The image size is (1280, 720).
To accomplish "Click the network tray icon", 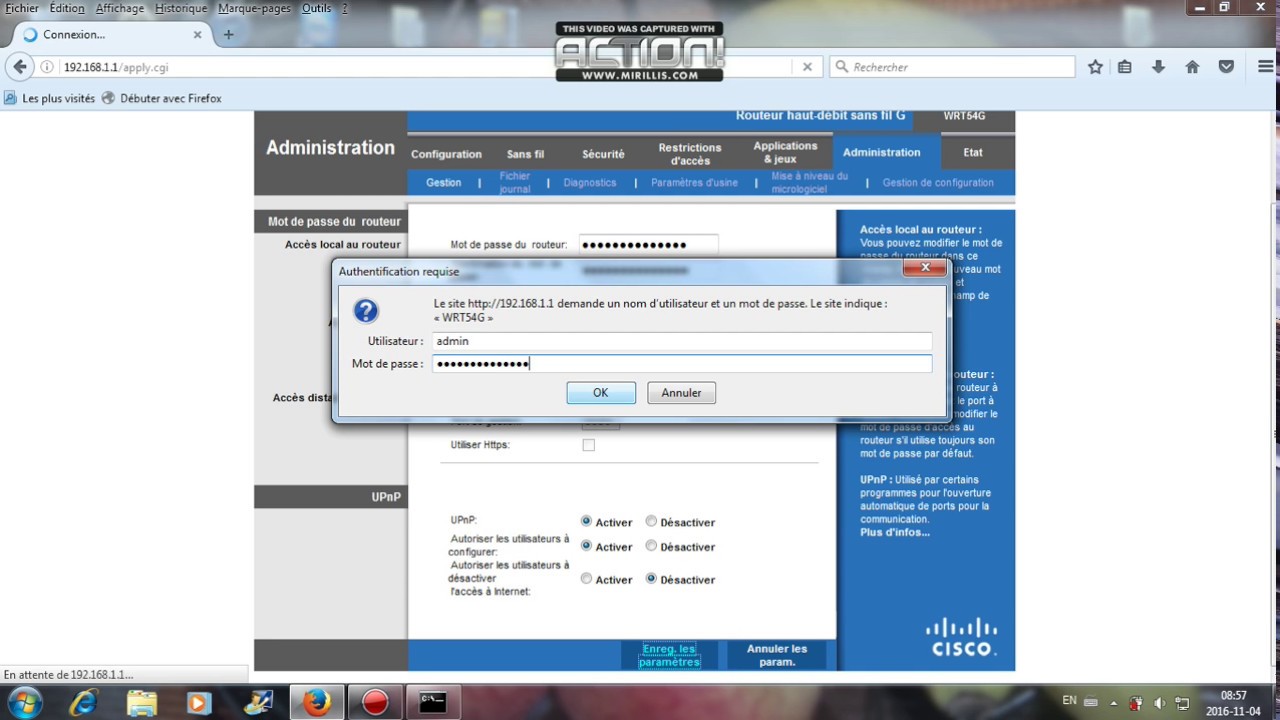I will [1182, 703].
